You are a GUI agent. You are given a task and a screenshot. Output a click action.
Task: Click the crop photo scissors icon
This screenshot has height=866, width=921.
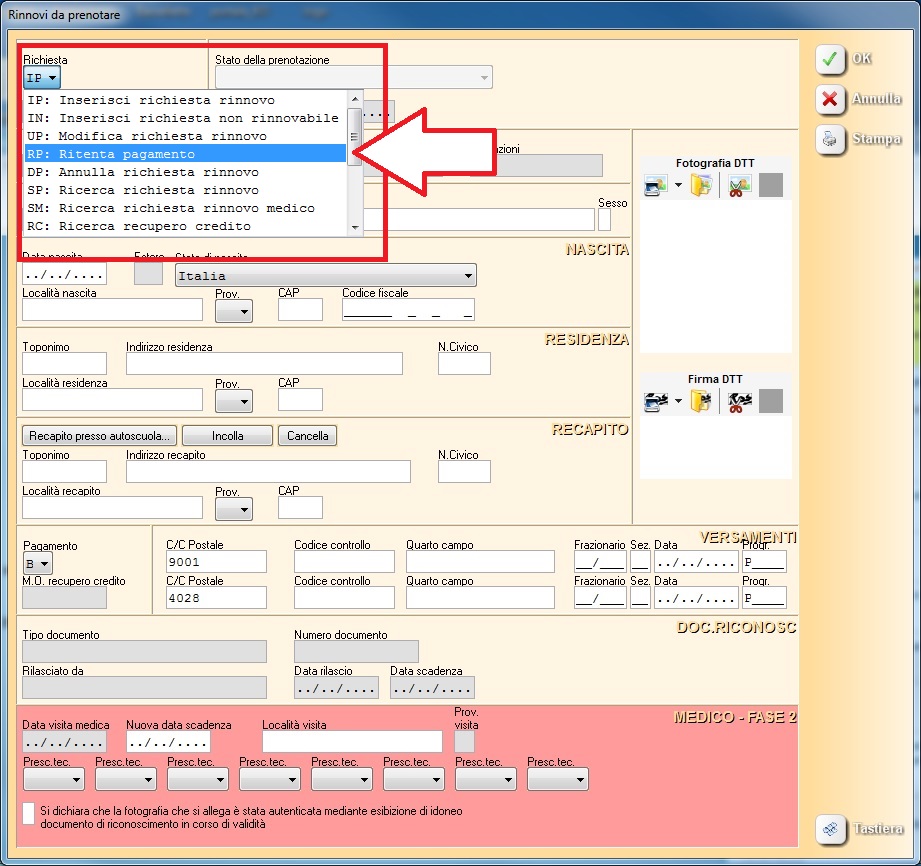739,185
